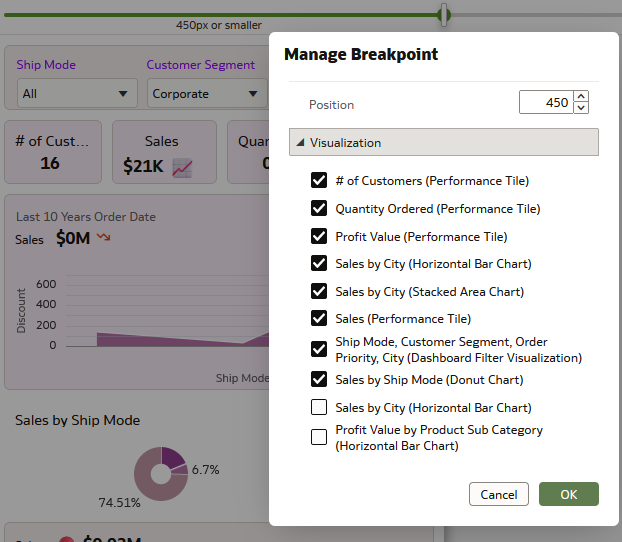Select the # of Cust... performance tile
Image resolution: width=622 pixels, height=542 pixels.
click(x=53, y=152)
